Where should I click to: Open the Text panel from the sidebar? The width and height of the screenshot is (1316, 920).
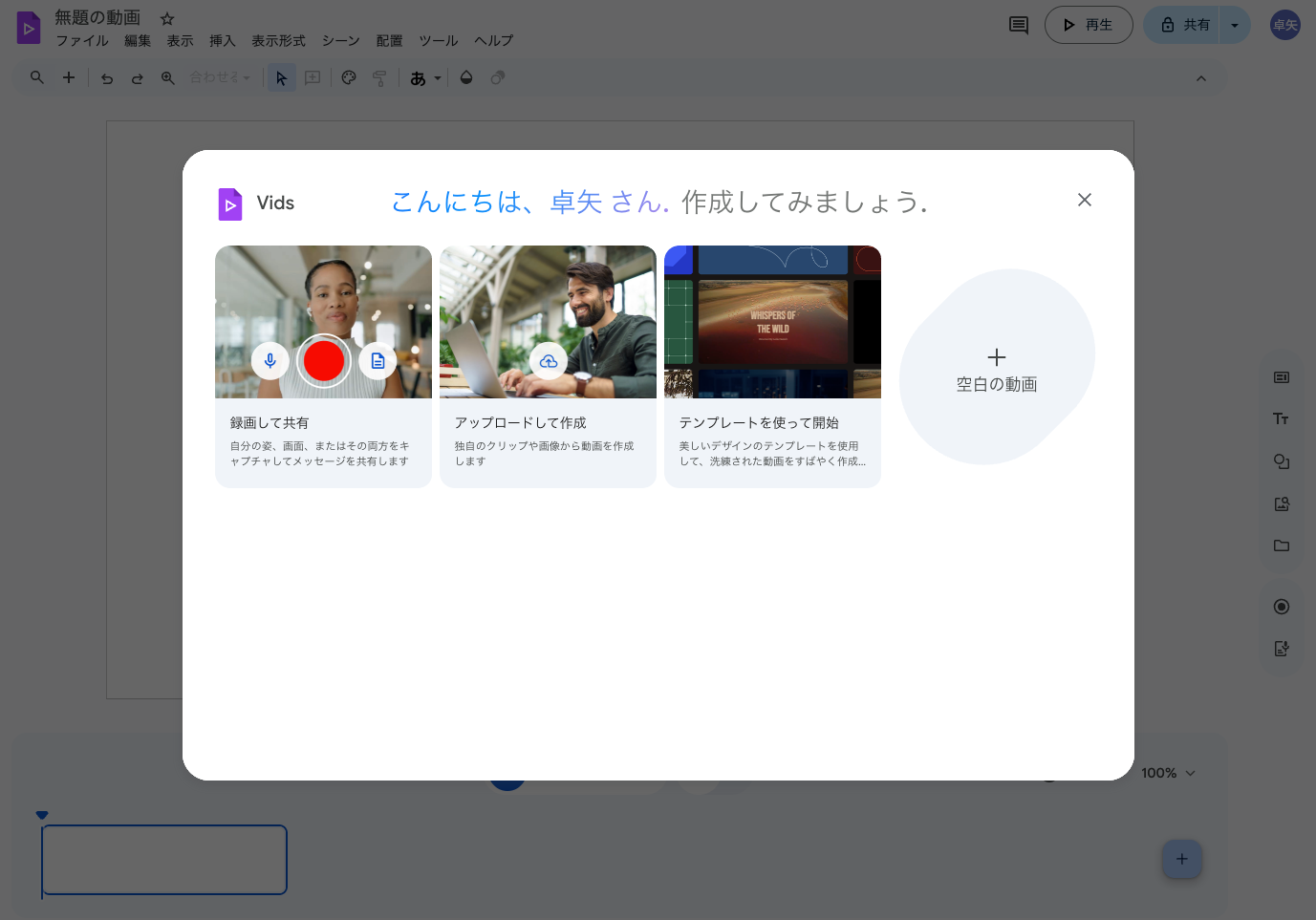tap(1281, 417)
